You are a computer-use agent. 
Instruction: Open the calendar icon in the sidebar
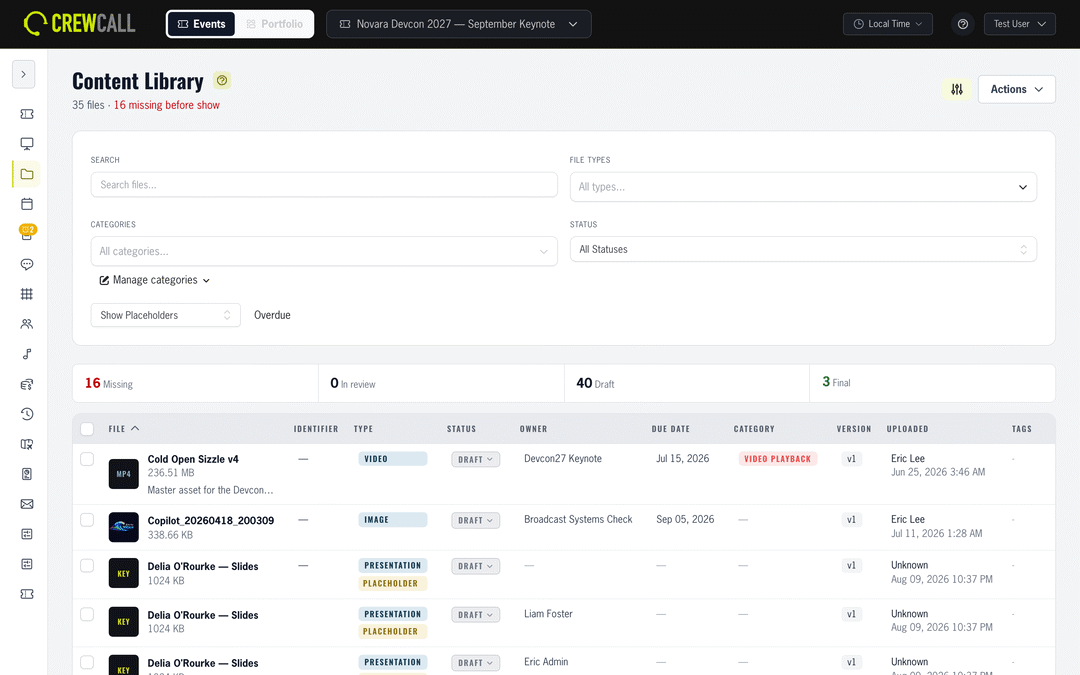(27, 204)
